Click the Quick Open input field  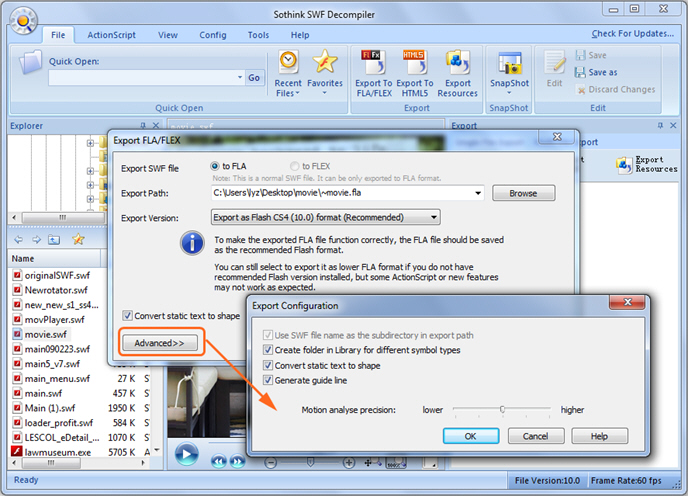[146, 78]
